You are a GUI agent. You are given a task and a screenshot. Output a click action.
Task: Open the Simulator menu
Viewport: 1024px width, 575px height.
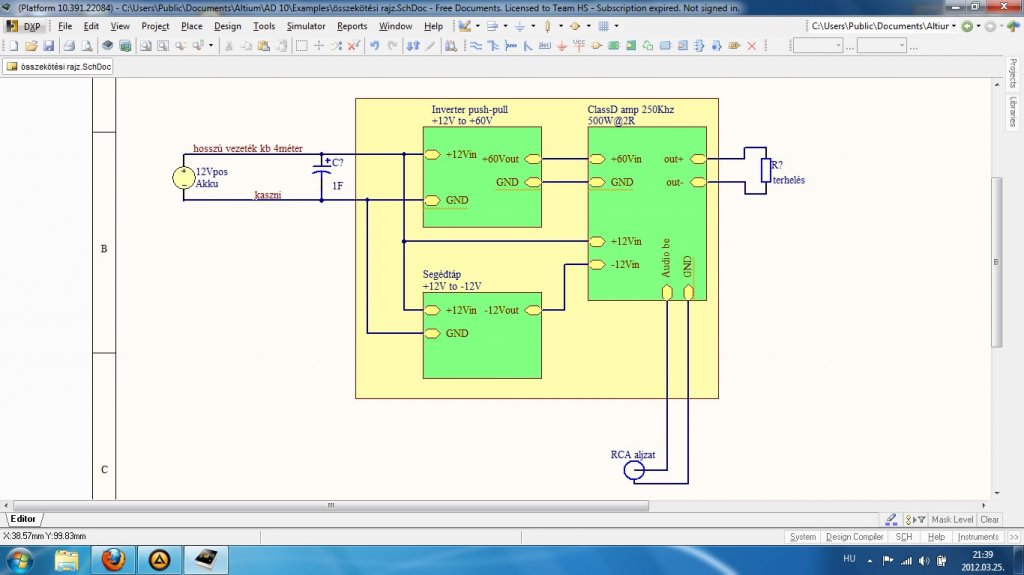306,26
